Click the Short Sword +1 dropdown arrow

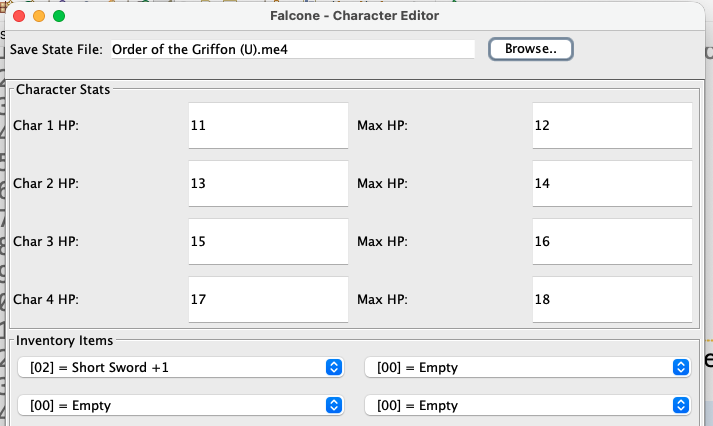334,367
